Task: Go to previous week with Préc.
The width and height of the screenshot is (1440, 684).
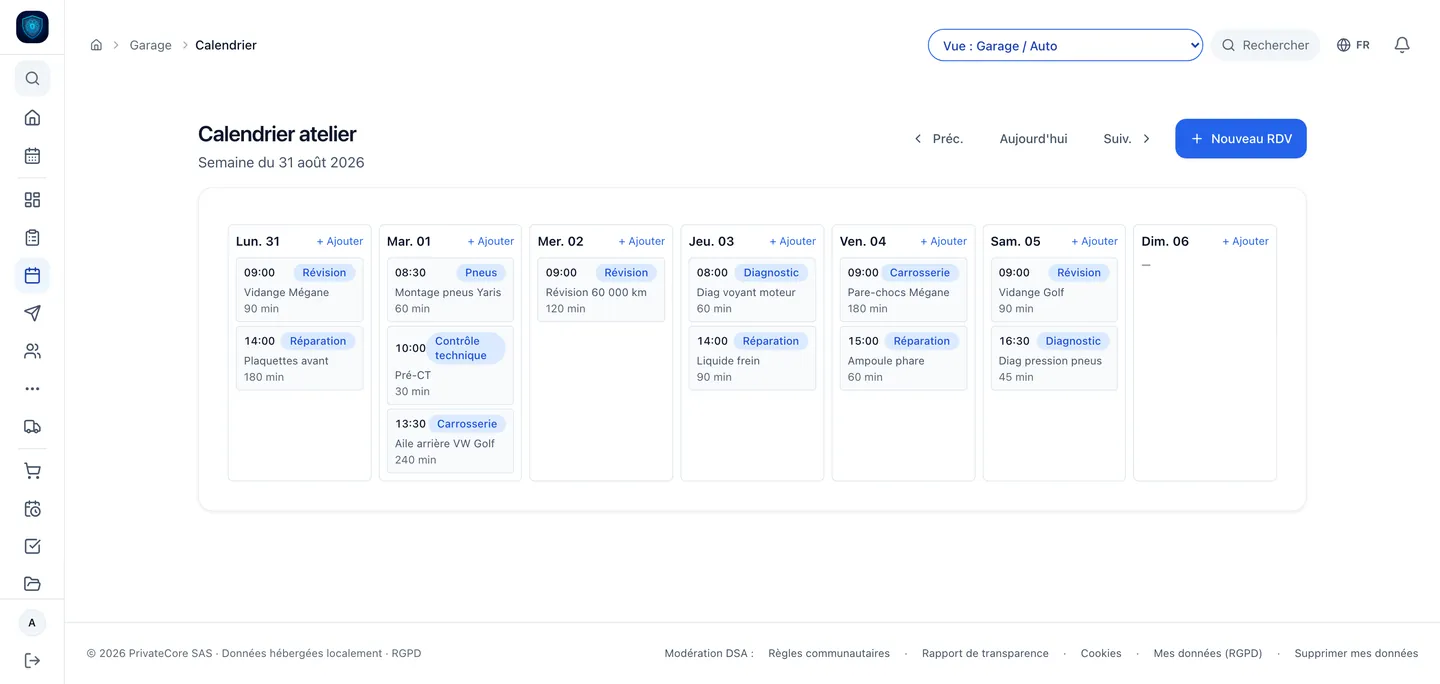Action: click(x=938, y=139)
